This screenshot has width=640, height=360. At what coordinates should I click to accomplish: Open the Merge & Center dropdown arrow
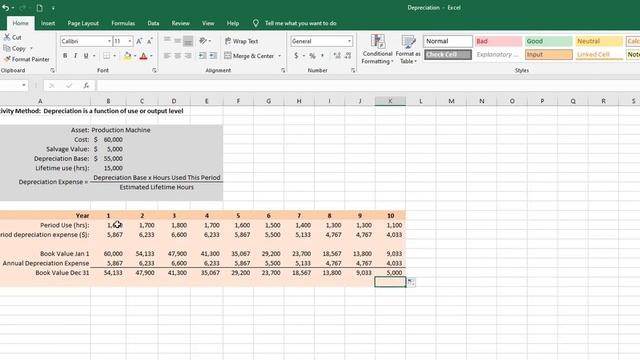(280, 56)
